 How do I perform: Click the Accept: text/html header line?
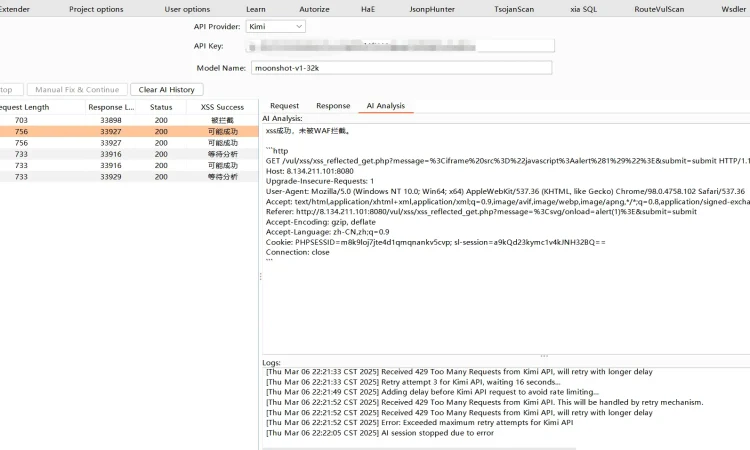click(x=507, y=201)
